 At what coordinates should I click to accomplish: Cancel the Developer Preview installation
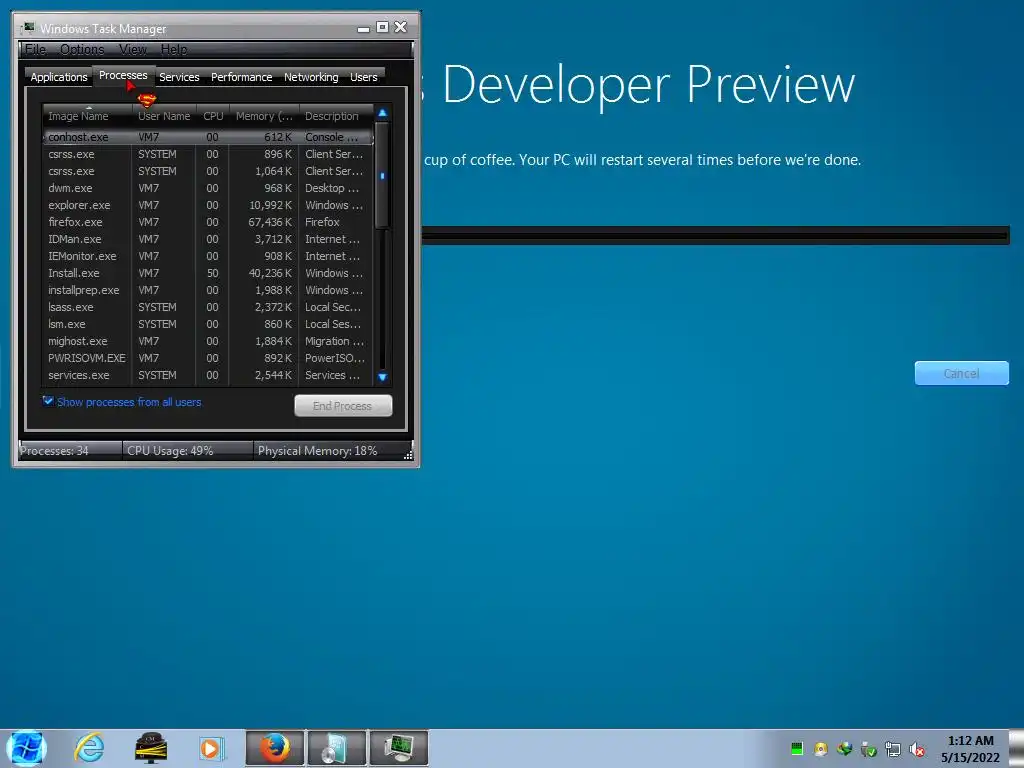pos(961,374)
